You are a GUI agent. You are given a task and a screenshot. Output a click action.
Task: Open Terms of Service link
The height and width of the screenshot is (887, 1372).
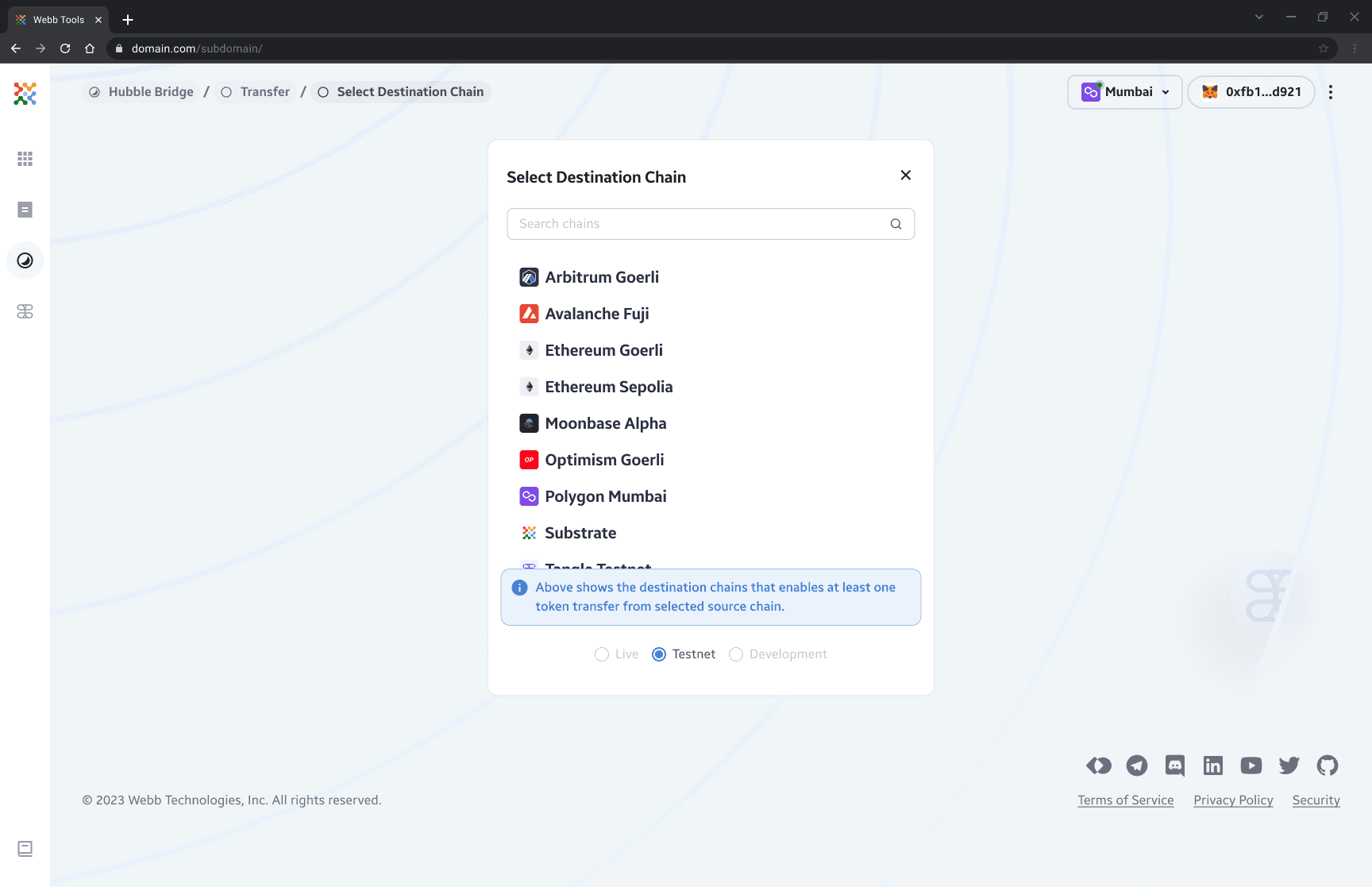coord(1125,800)
